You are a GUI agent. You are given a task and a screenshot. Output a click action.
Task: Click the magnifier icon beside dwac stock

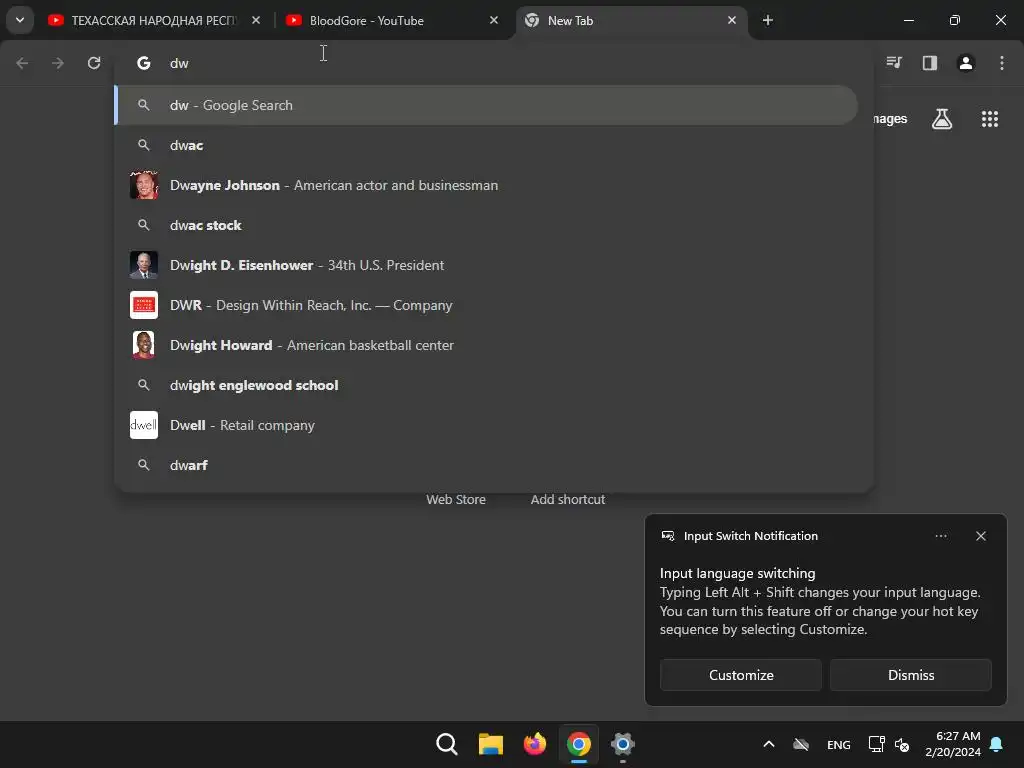pos(144,225)
